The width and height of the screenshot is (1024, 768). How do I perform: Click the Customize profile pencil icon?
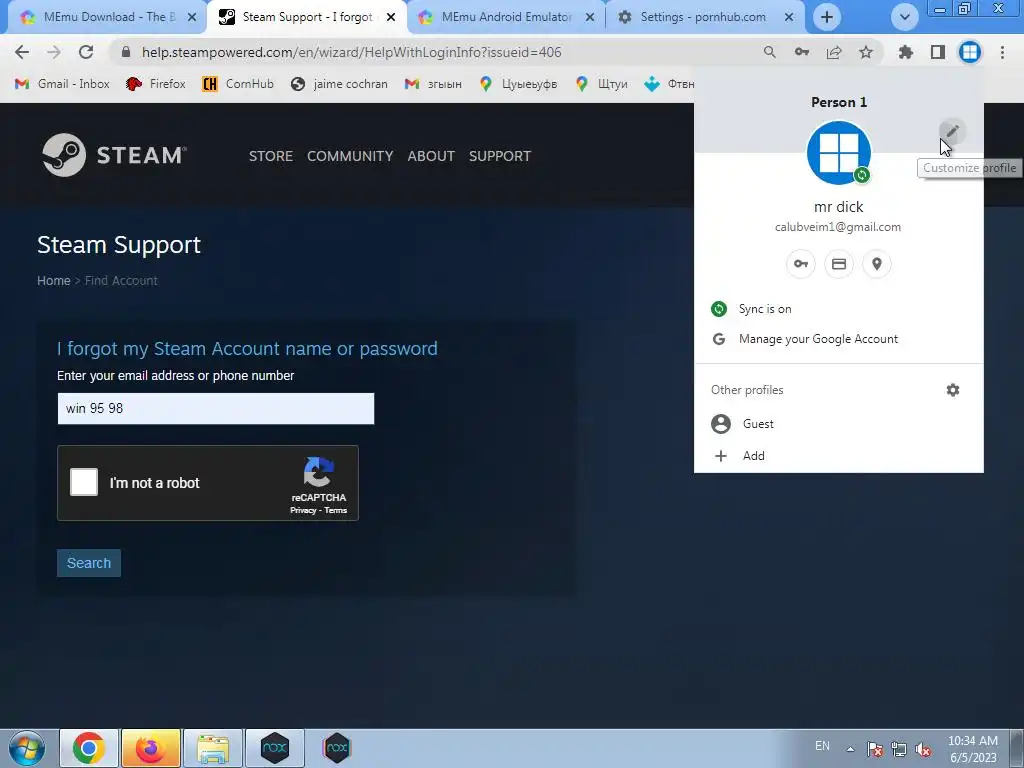point(953,131)
